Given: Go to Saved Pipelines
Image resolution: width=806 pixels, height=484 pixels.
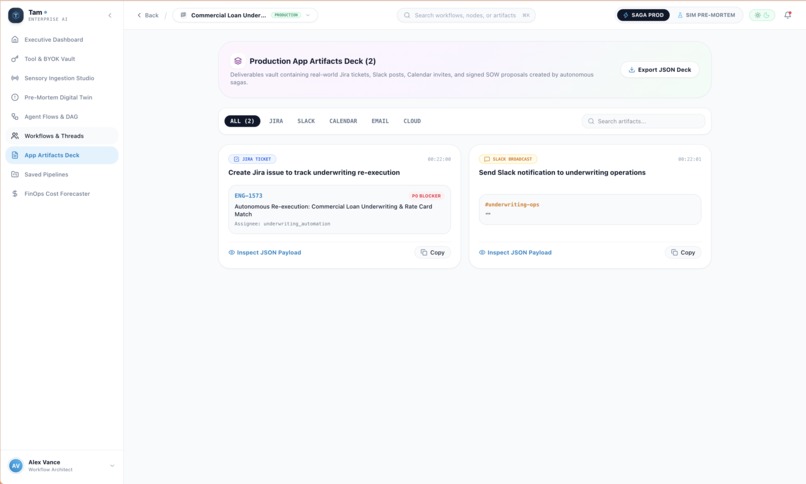Looking at the screenshot, I should point(62,174).
